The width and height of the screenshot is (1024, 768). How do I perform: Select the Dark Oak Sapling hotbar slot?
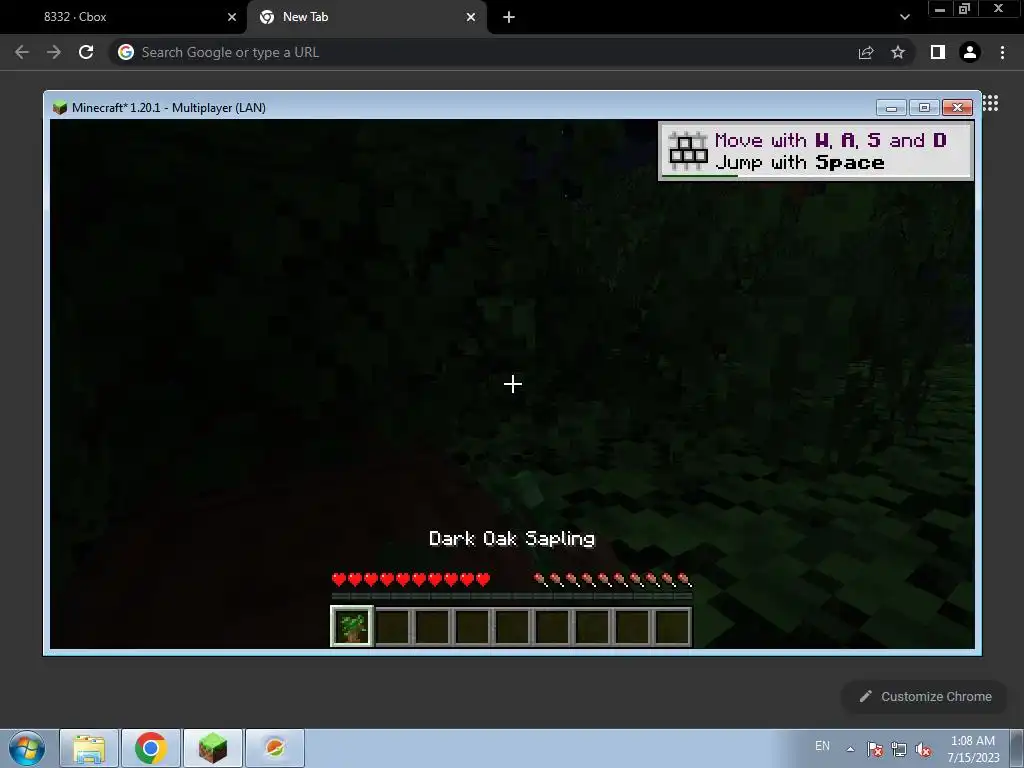352,626
